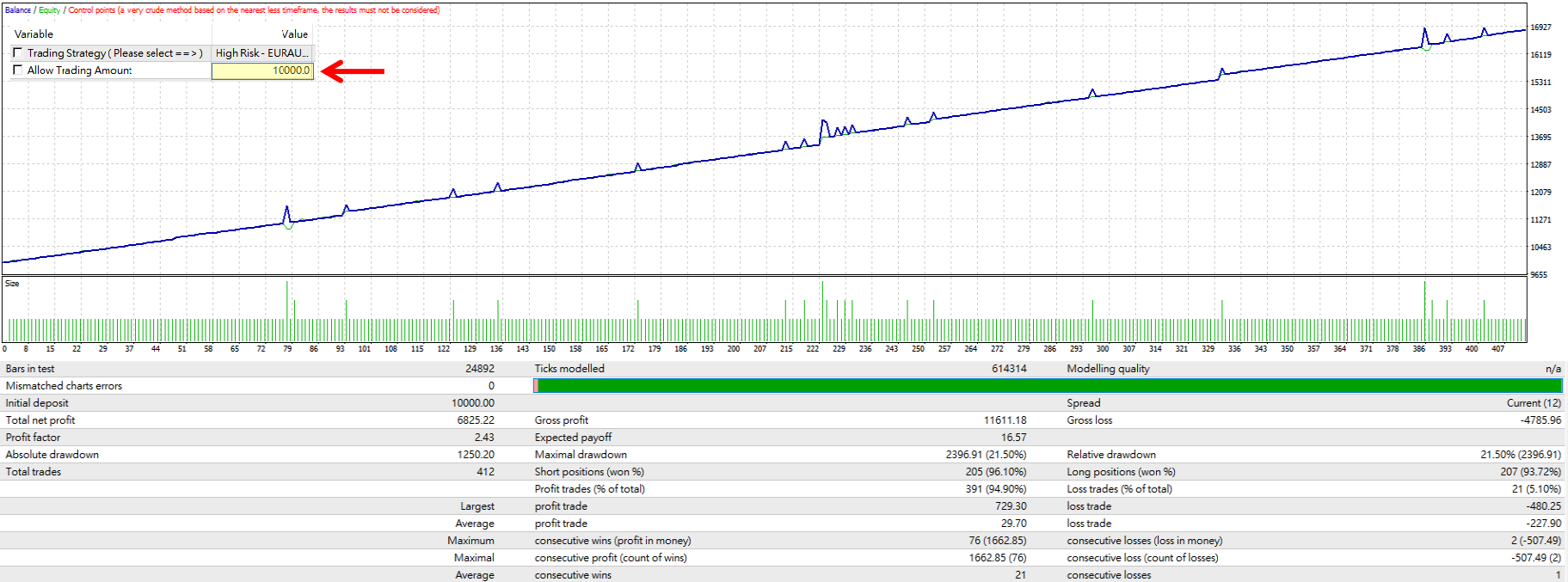Click the Allow Trading Amount value field 10000.0
Viewport: 1568px width, 582px height.
click(262, 70)
